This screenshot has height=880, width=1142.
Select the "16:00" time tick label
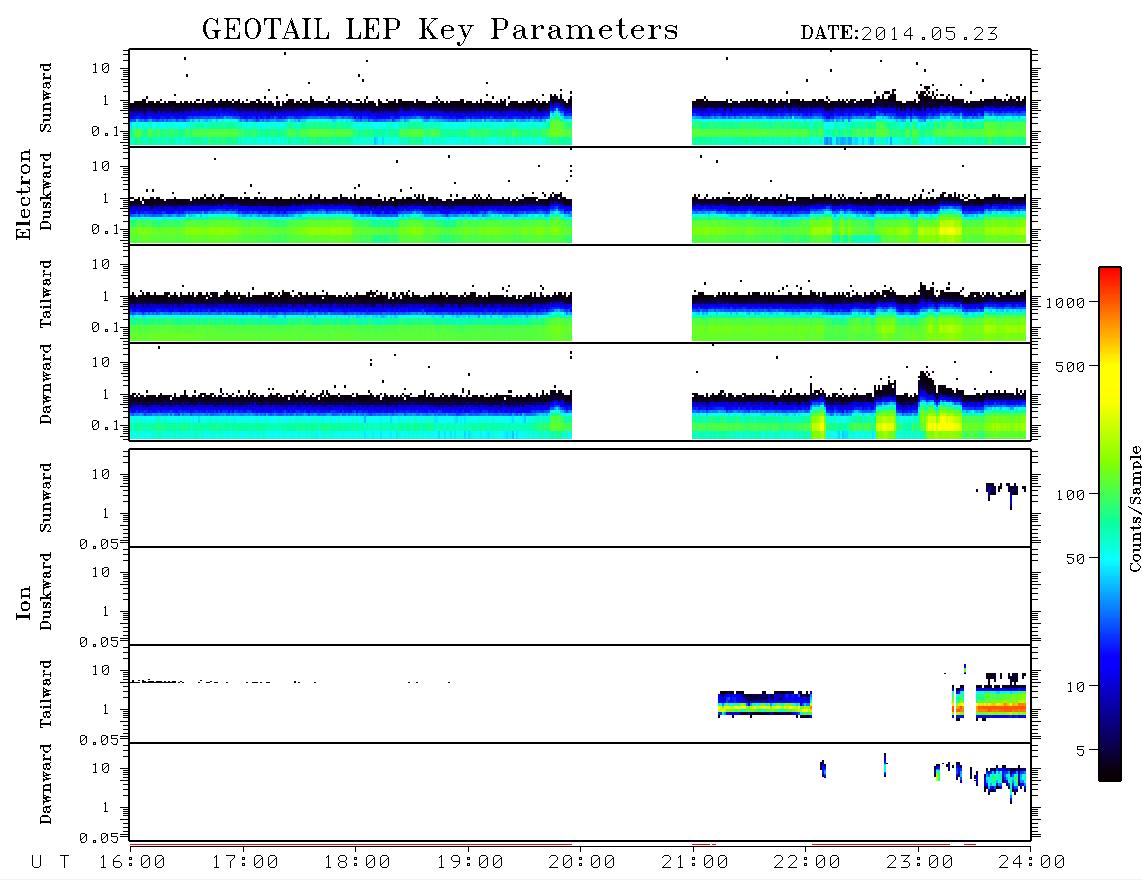[x=132, y=863]
